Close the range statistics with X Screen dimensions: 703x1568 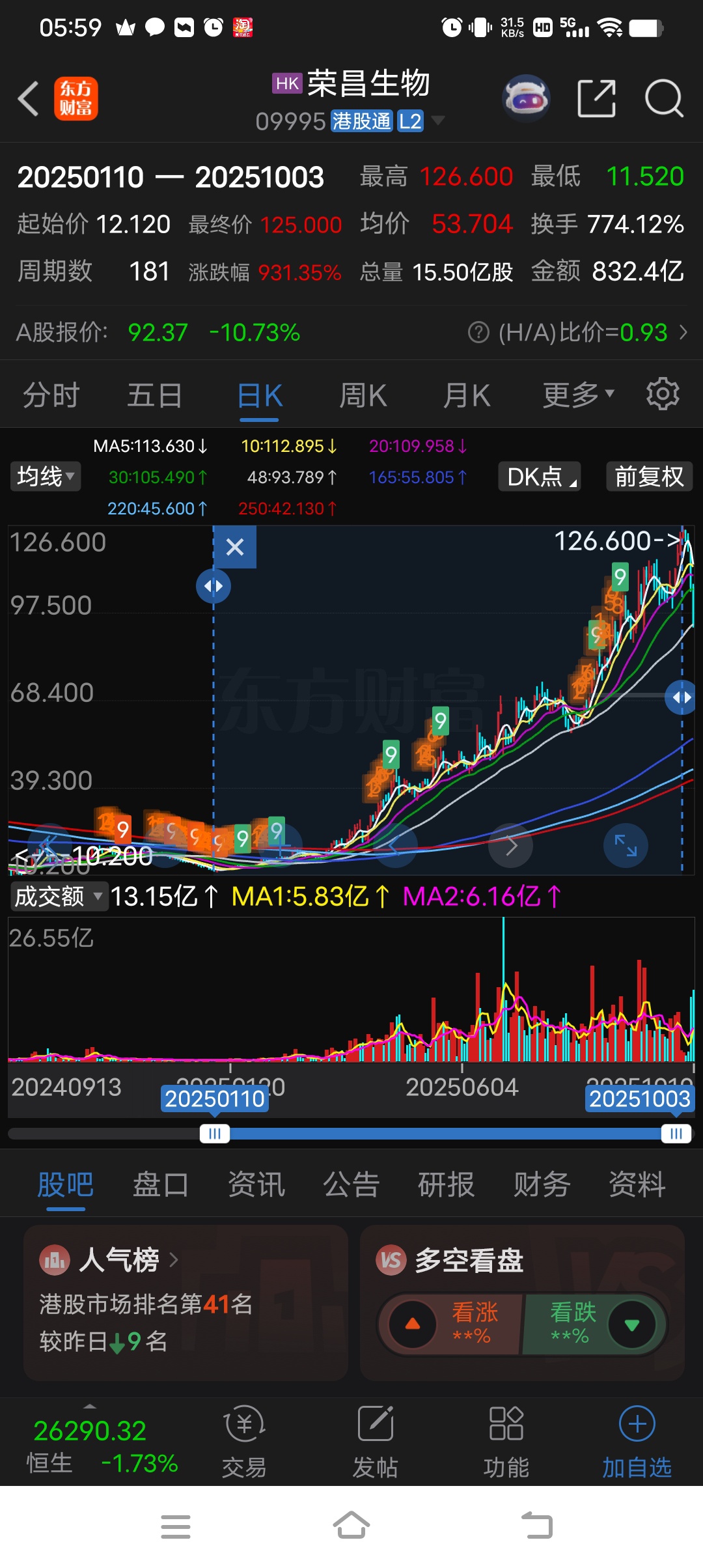(235, 547)
